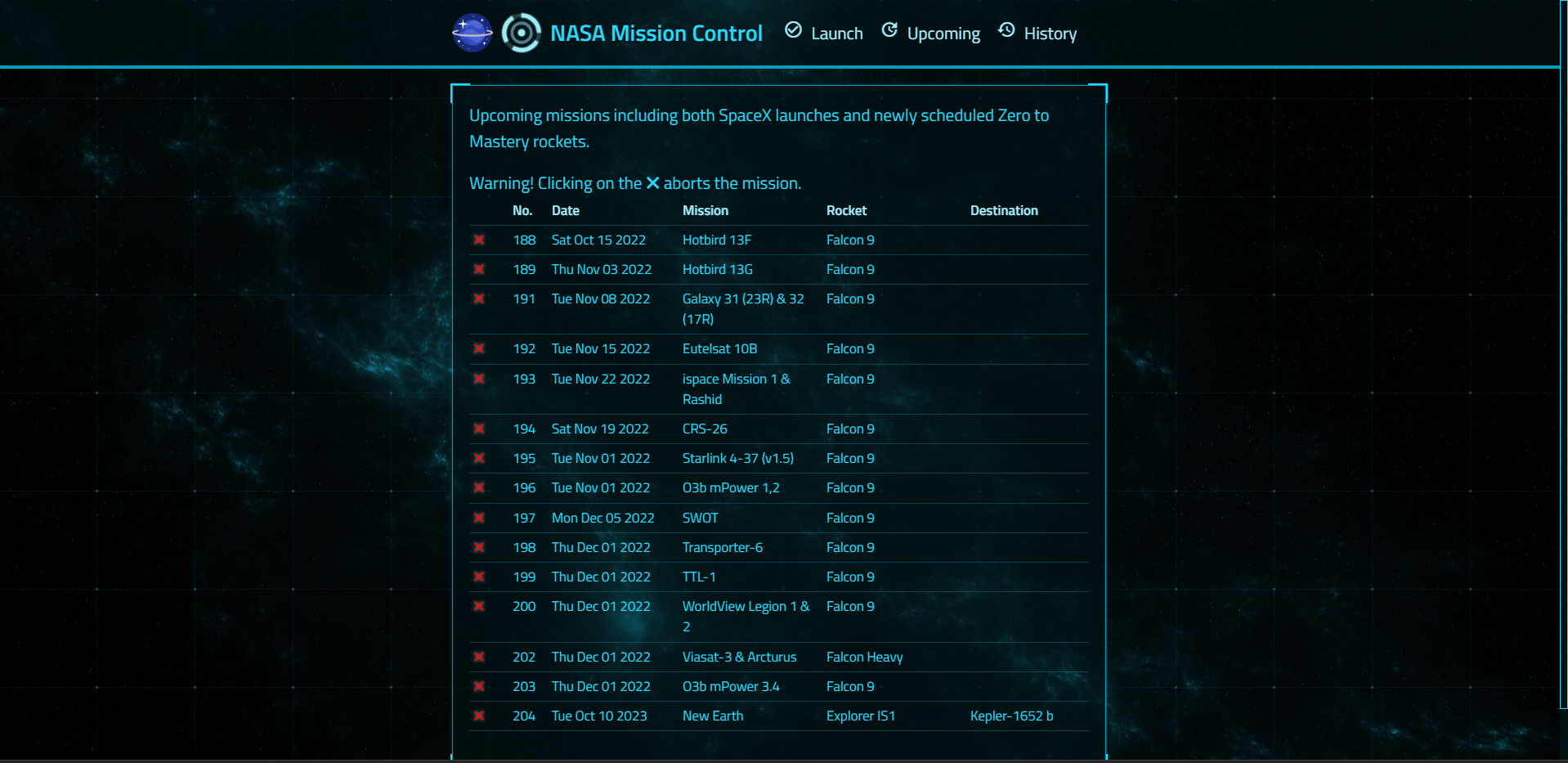The image size is (1568, 763).
Task: Click the checkmark icon beside Launch
Action: tap(792, 30)
